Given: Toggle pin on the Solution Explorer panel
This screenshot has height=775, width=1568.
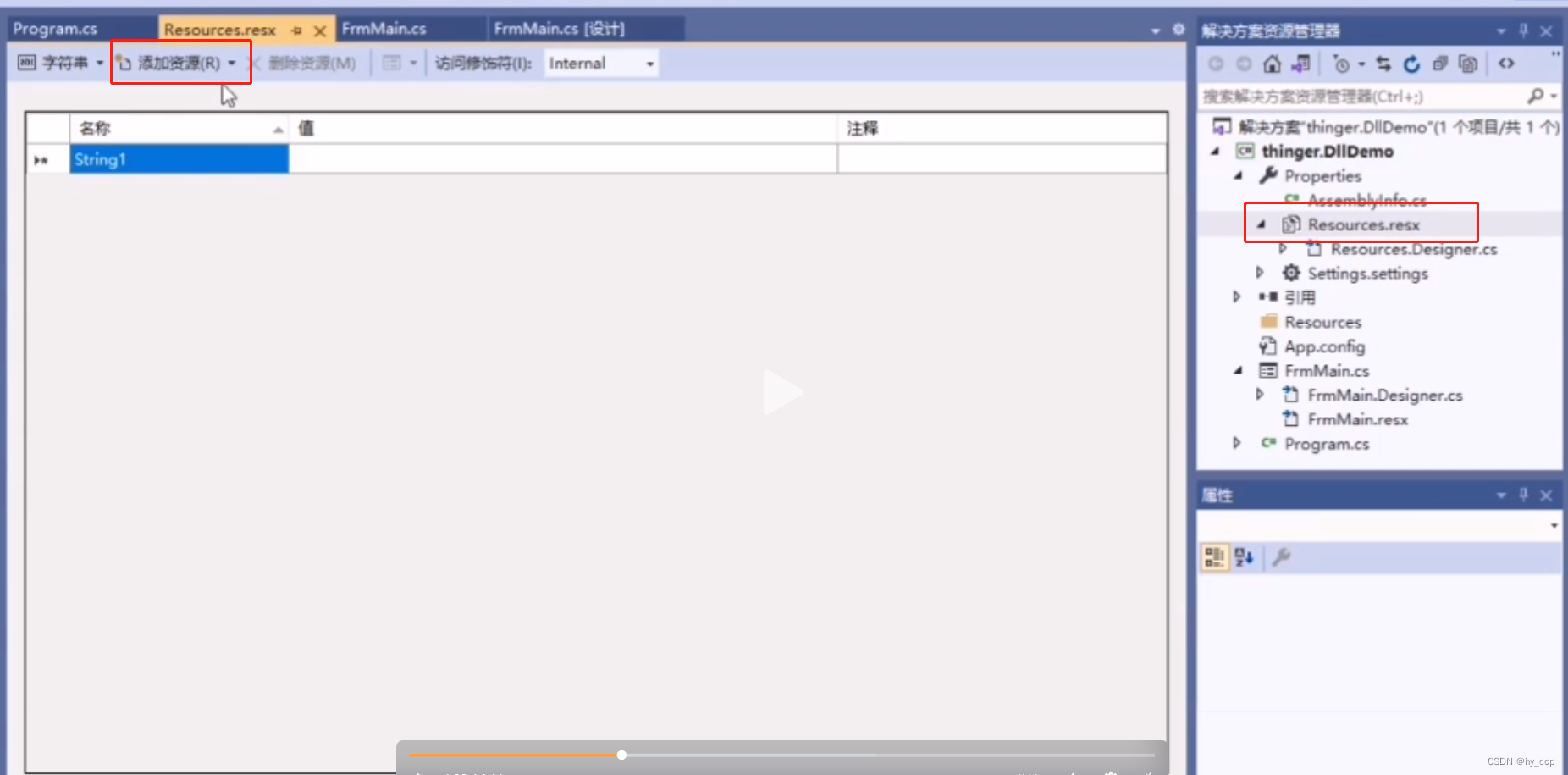Looking at the screenshot, I should click(1523, 30).
